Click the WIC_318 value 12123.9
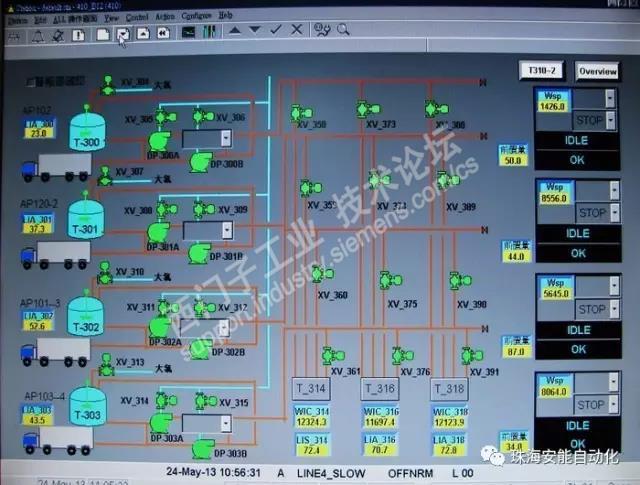Image resolution: width=640 pixels, height=485 pixels. point(450,422)
